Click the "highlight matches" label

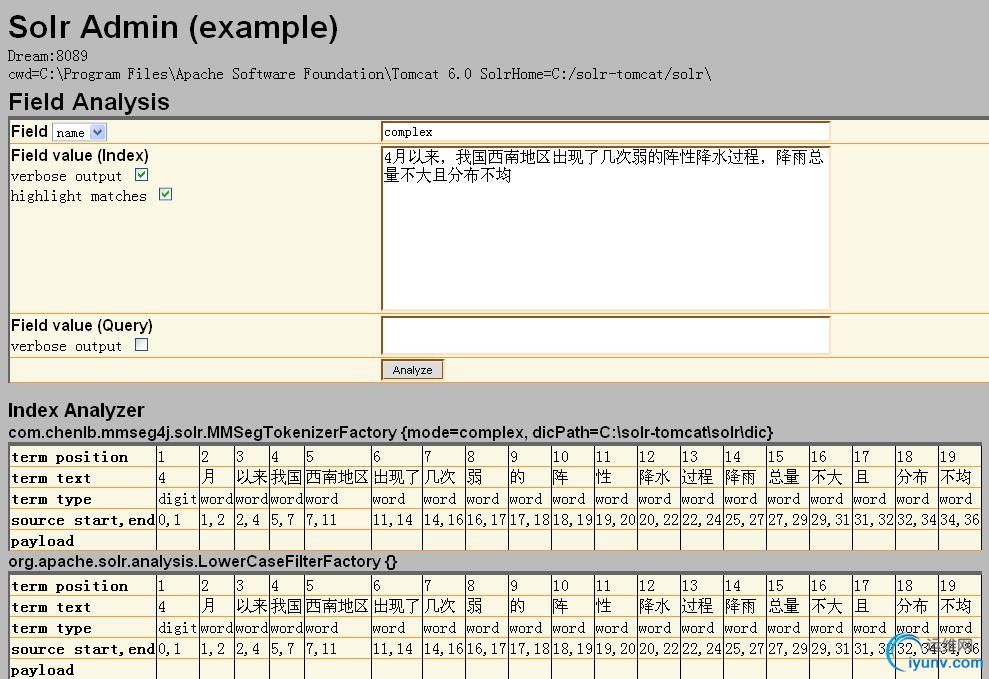[78, 196]
